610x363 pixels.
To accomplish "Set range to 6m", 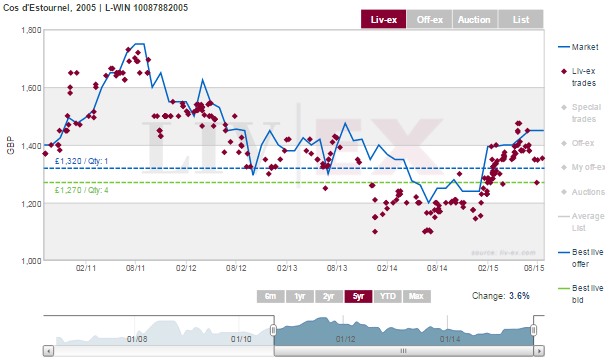I will [x=270, y=296].
